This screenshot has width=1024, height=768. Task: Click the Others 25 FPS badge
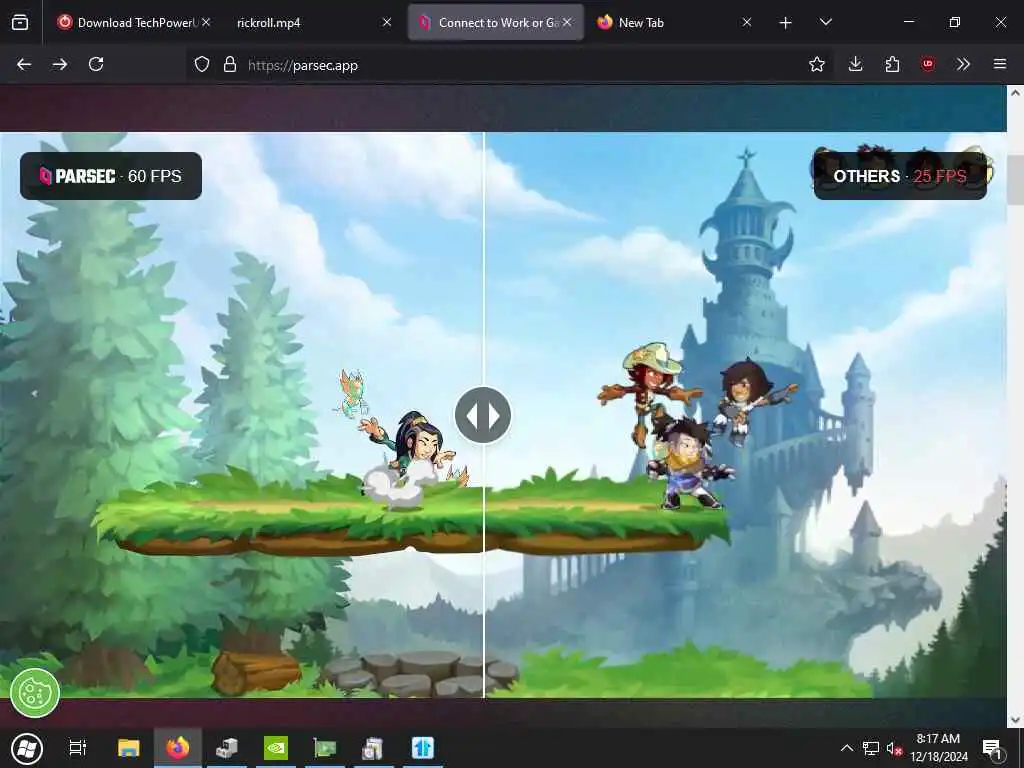click(900, 176)
